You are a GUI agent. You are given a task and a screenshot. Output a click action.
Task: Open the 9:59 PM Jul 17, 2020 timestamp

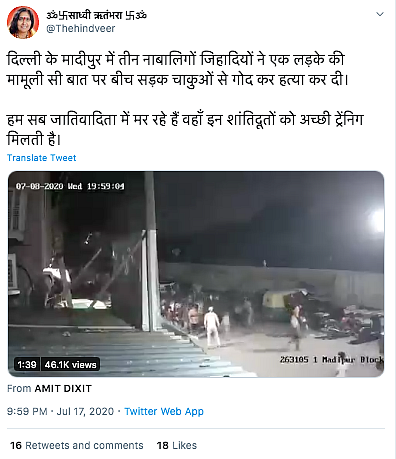[x=60, y=411]
